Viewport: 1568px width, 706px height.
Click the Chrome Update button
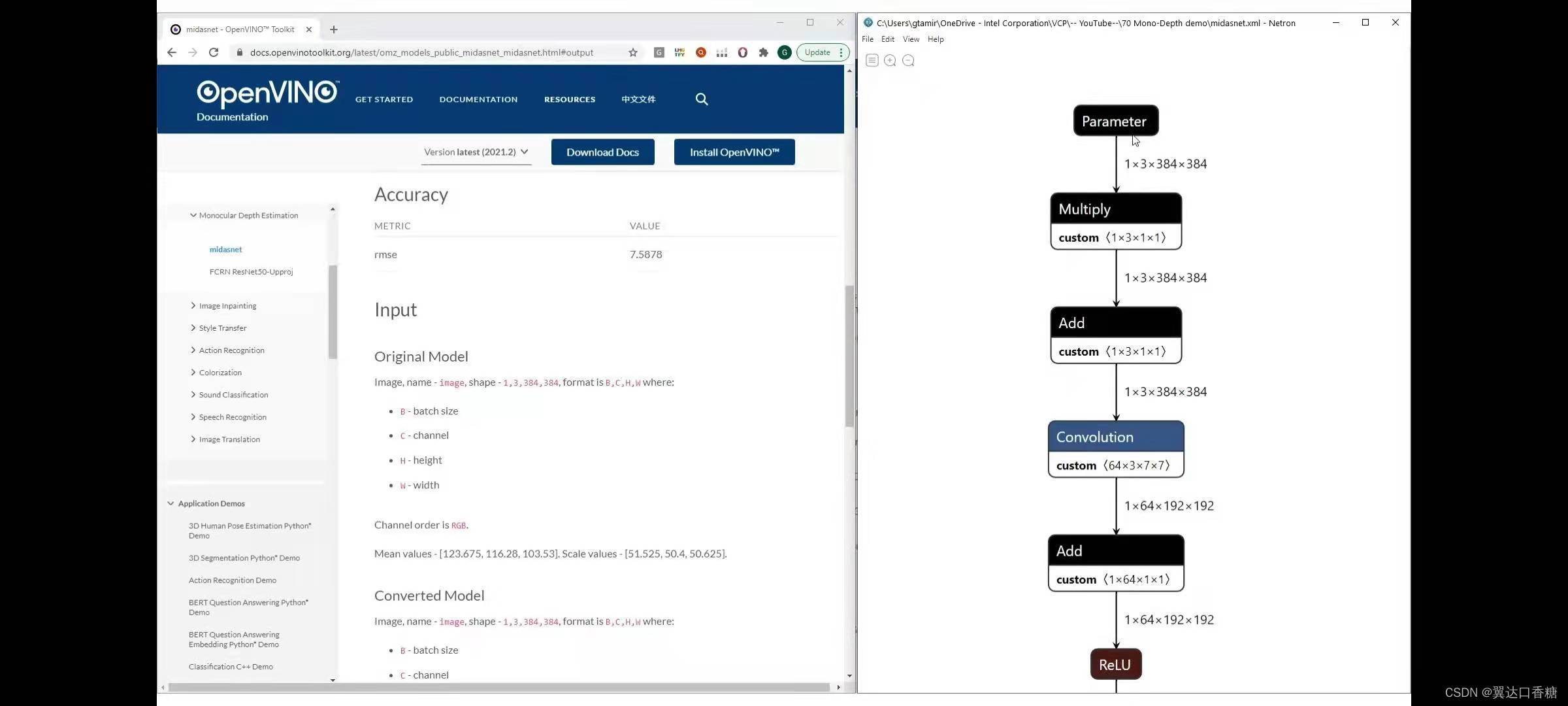817,52
